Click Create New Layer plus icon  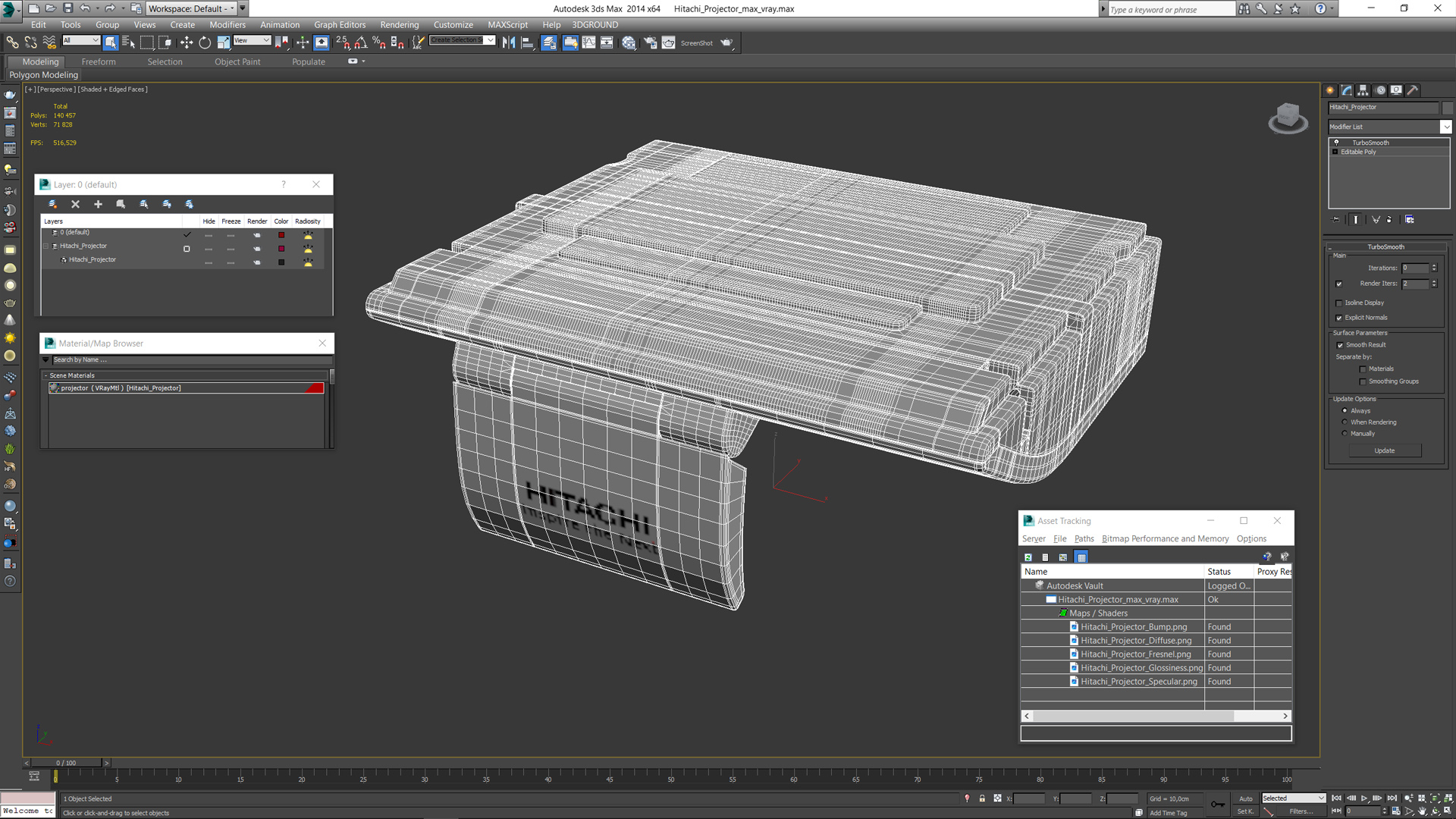click(98, 204)
